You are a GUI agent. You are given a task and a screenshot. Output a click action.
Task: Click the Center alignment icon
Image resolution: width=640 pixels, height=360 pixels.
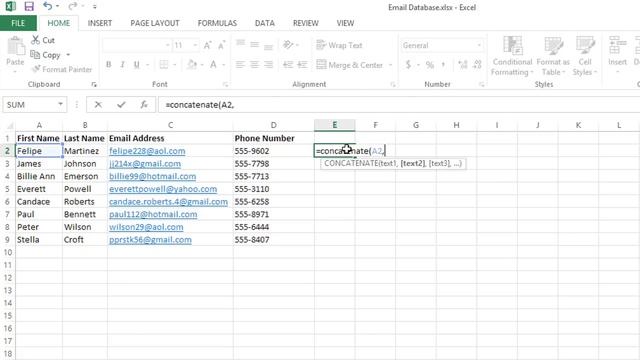254,64
